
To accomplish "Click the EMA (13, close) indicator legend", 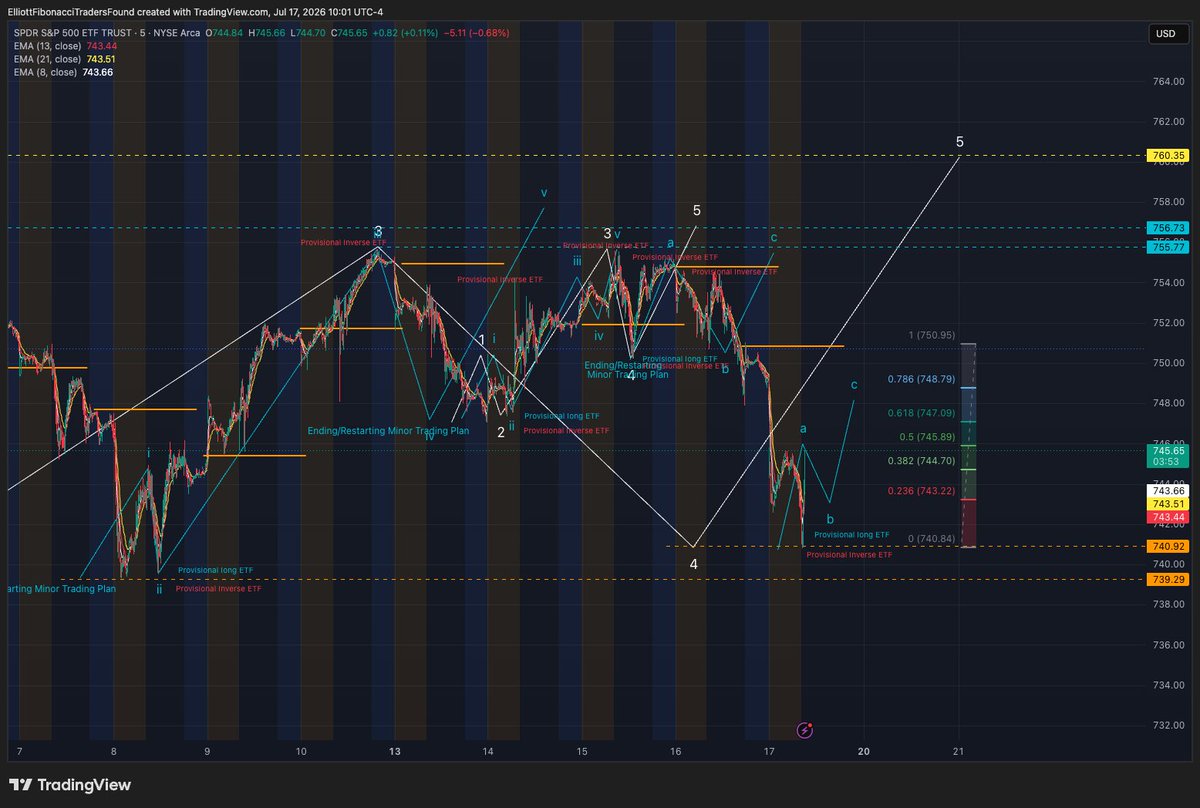I will point(48,46).
